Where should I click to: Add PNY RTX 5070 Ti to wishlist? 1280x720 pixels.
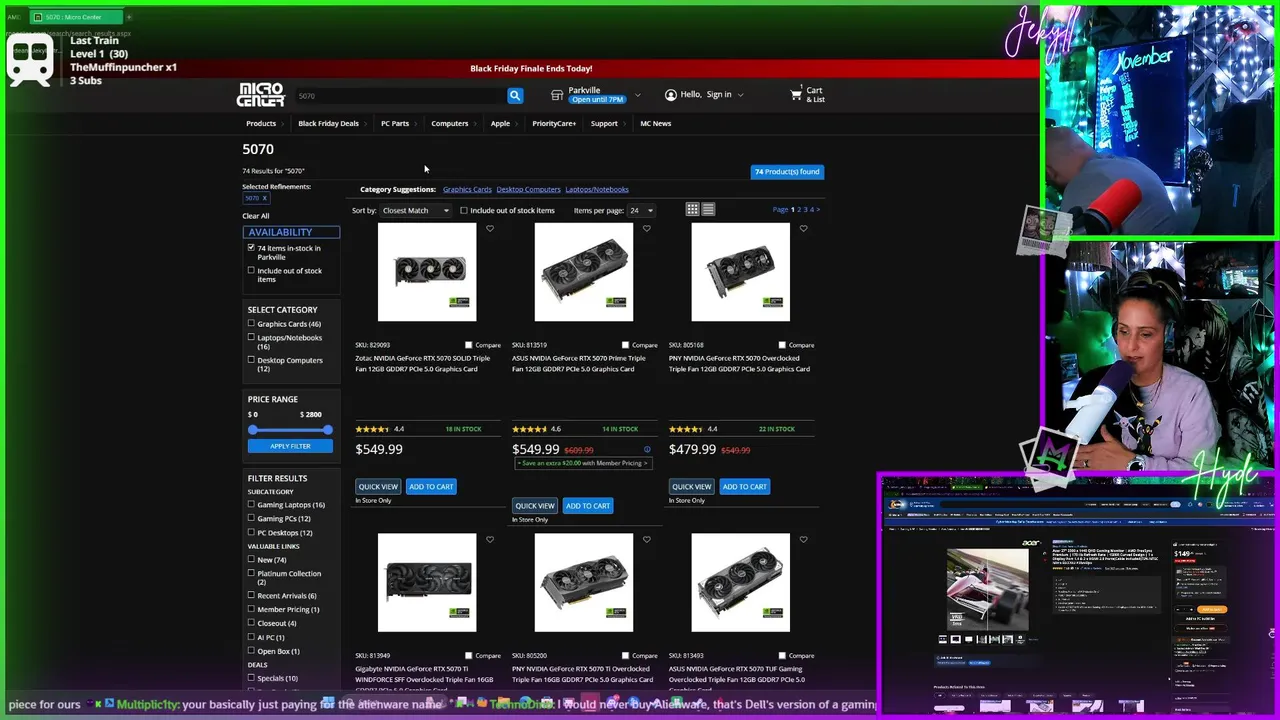(x=647, y=540)
